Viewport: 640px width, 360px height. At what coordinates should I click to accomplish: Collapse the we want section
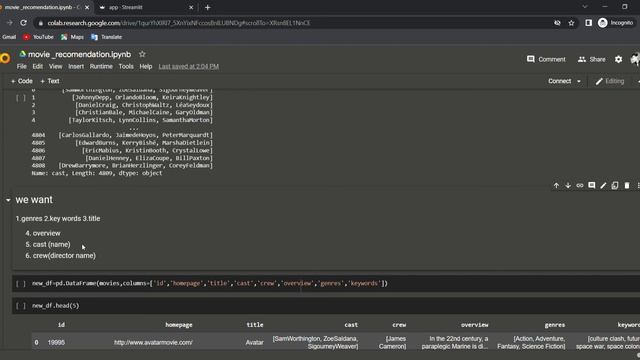[8, 200]
